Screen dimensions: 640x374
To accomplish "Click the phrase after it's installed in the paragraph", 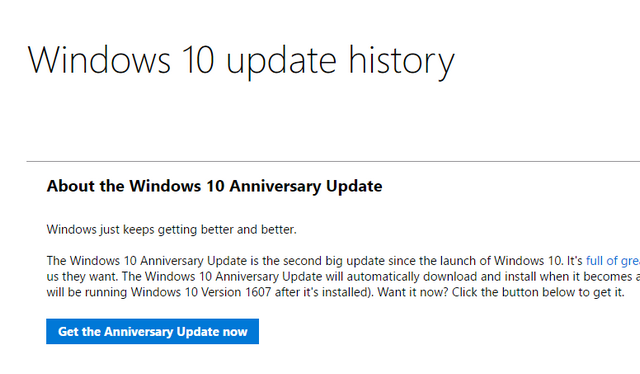I will (x=324, y=292).
